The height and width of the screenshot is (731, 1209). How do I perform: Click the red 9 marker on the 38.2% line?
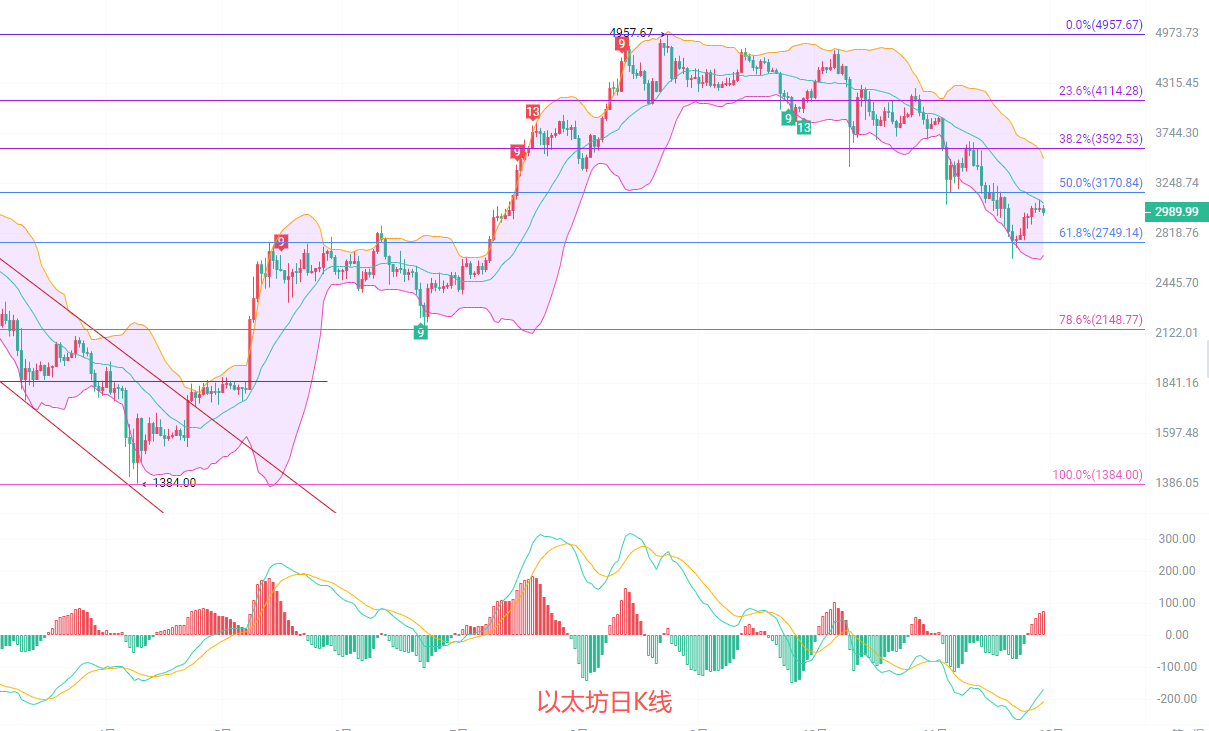pos(517,152)
